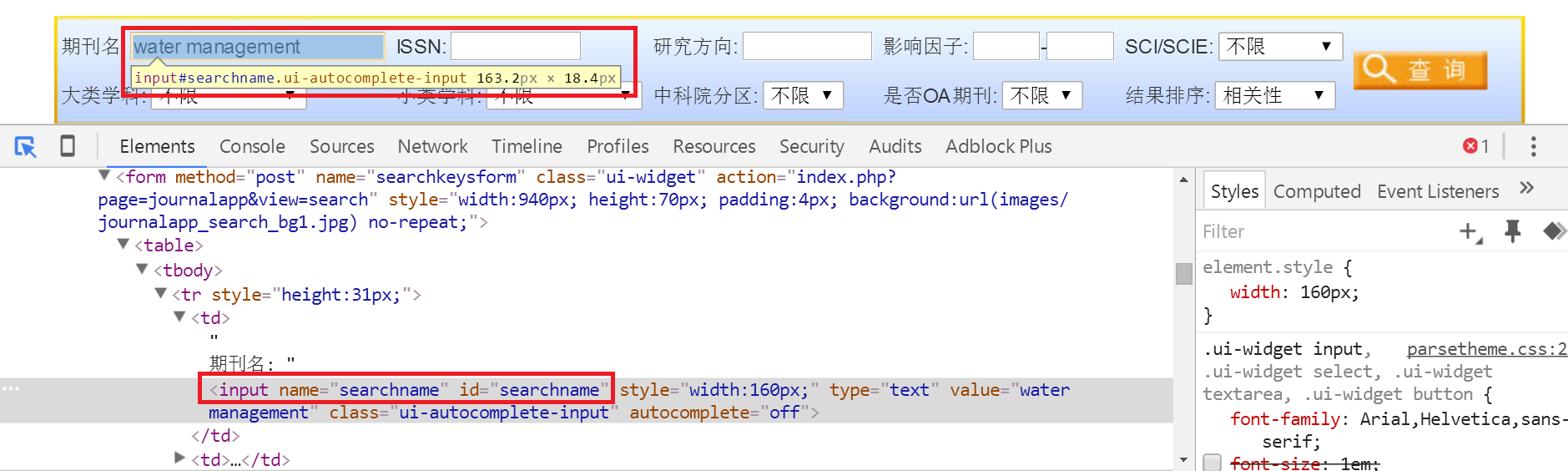Image resolution: width=1568 pixels, height=471 pixels.
Task: Open the Timeline tab
Action: click(x=527, y=146)
